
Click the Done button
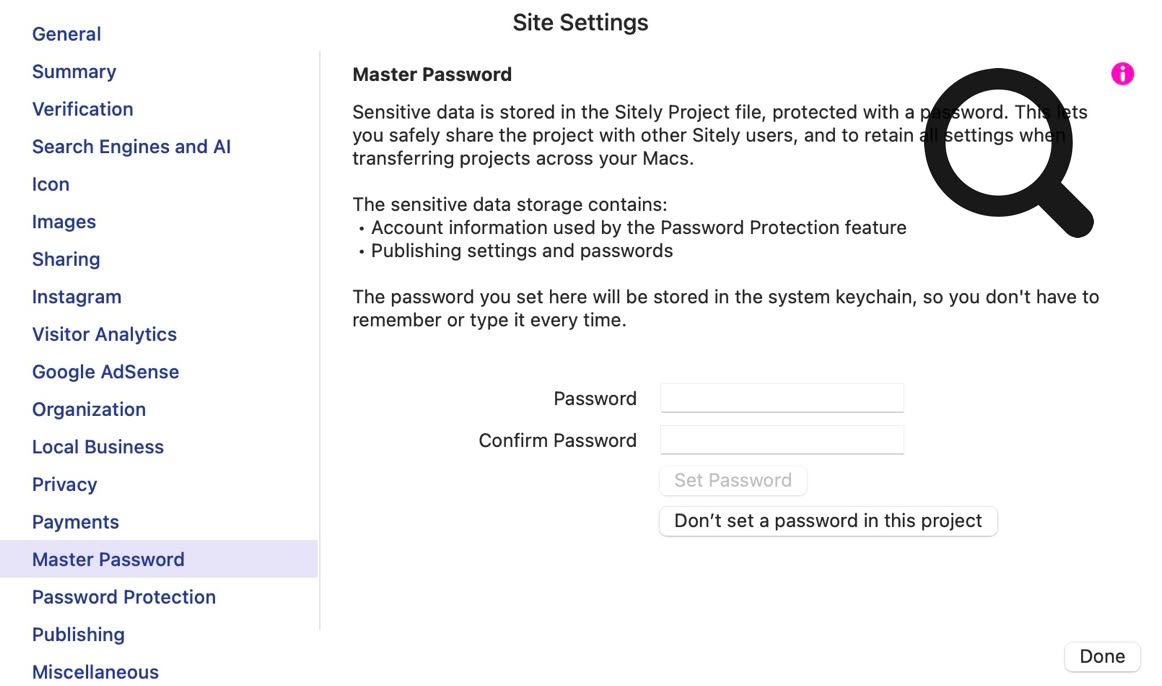[x=1102, y=656]
